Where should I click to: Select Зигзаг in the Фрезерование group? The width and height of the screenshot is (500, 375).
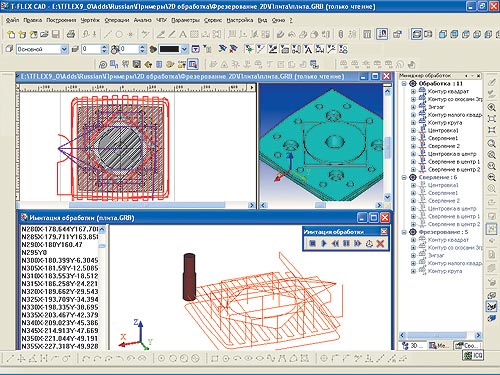click(436, 255)
